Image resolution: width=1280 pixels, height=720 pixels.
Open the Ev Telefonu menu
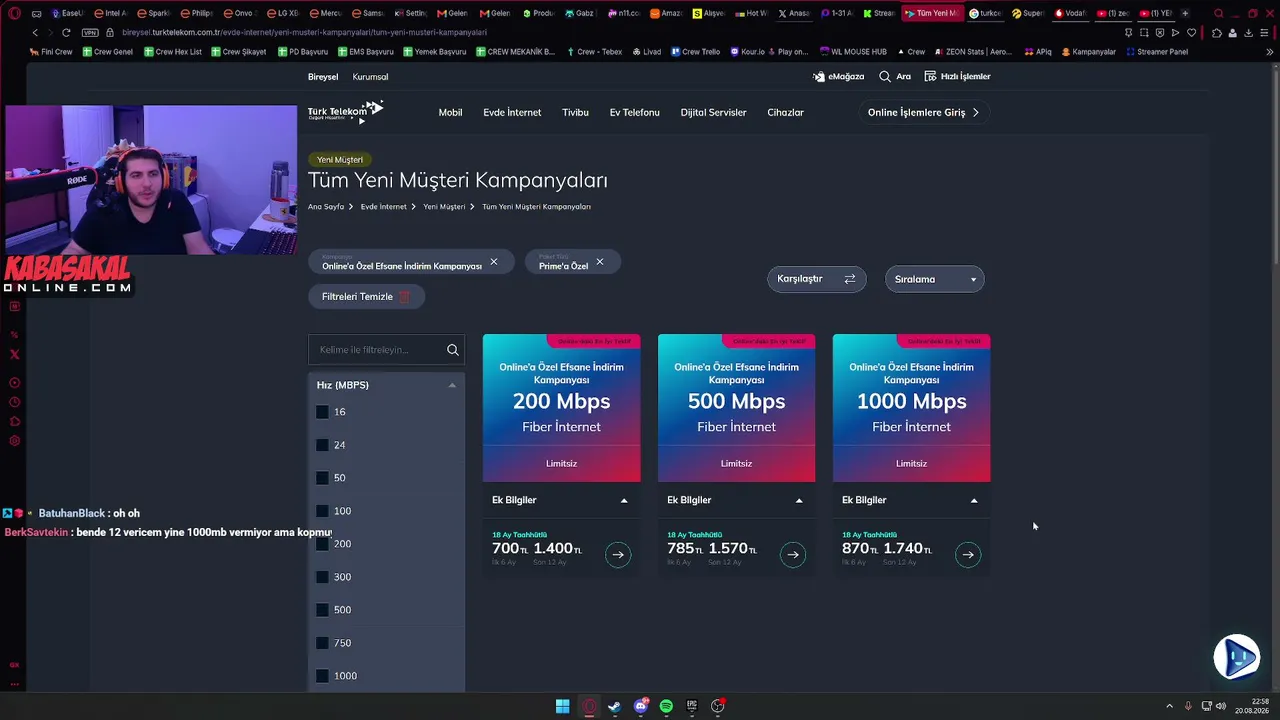point(635,112)
